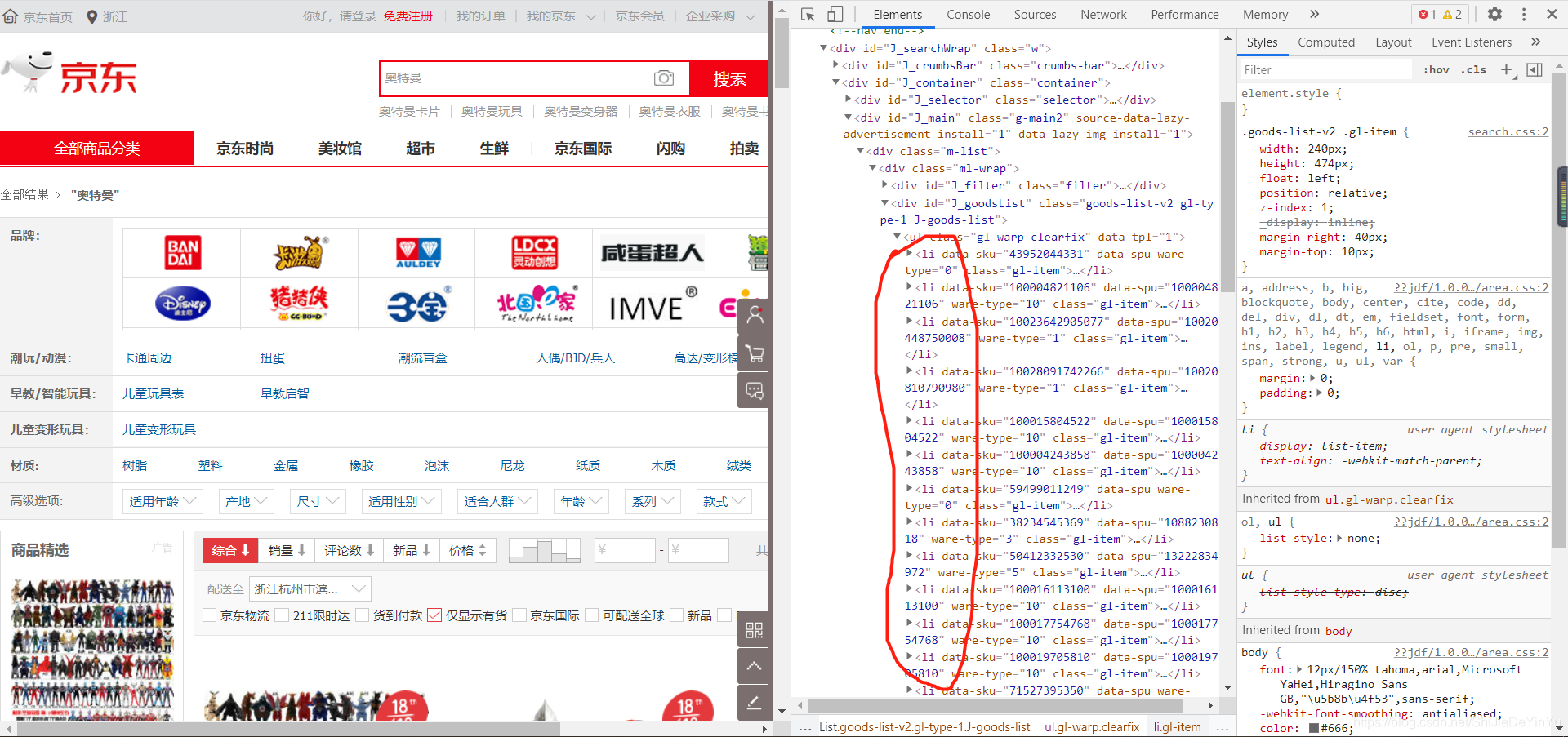Check the 京东国际 filter checkbox

pyautogui.click(x=519, y=615)
